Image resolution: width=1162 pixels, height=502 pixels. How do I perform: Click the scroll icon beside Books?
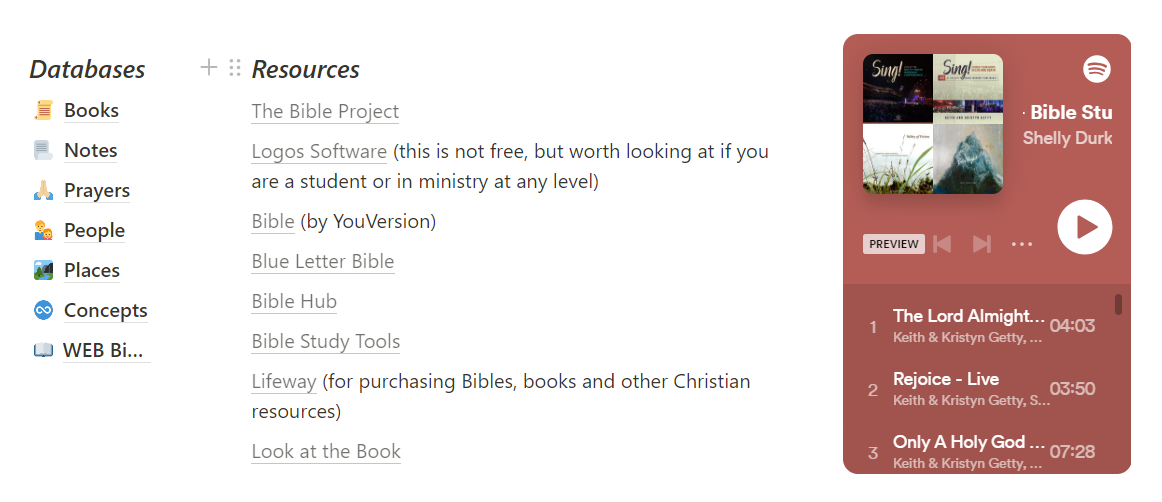coord(44,110)
